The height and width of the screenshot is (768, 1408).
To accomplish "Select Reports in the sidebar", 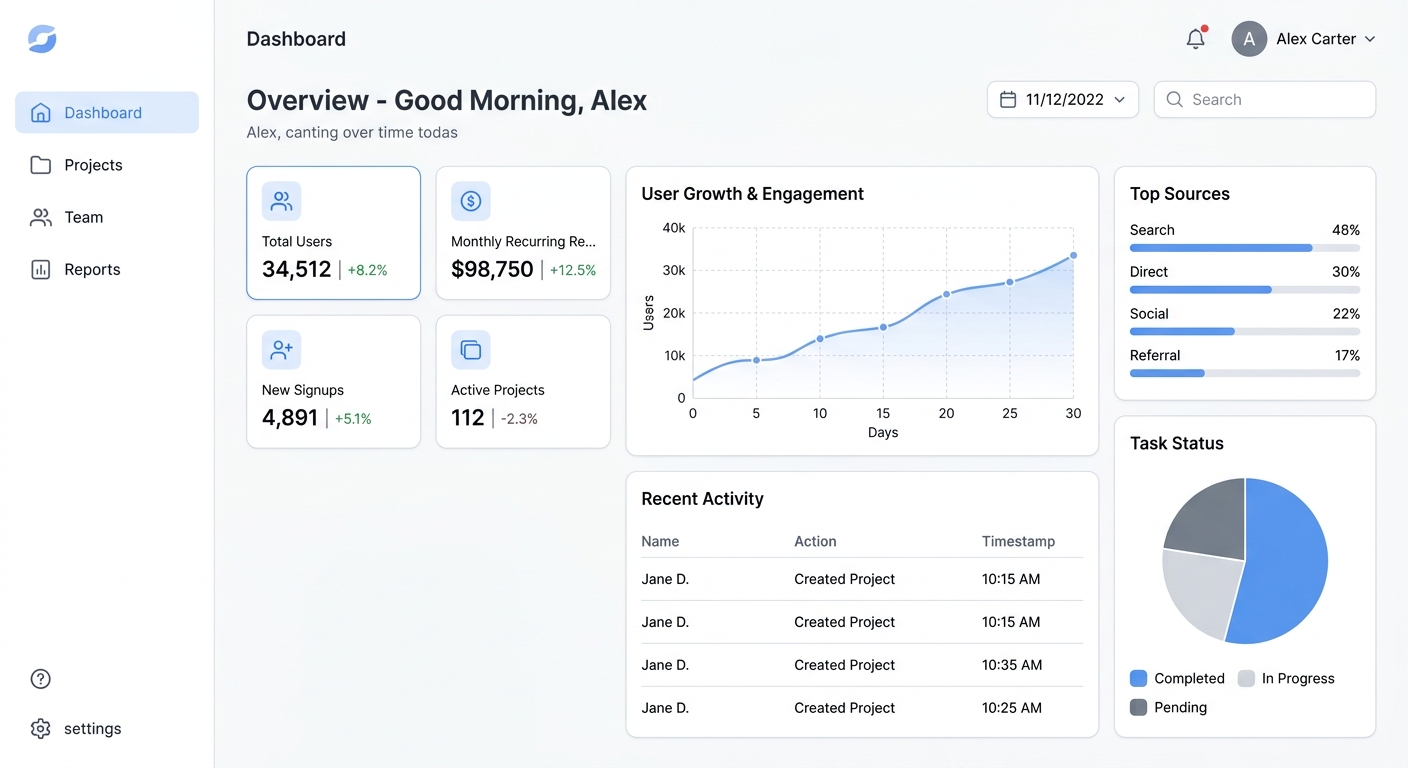I will pos(92,269).
